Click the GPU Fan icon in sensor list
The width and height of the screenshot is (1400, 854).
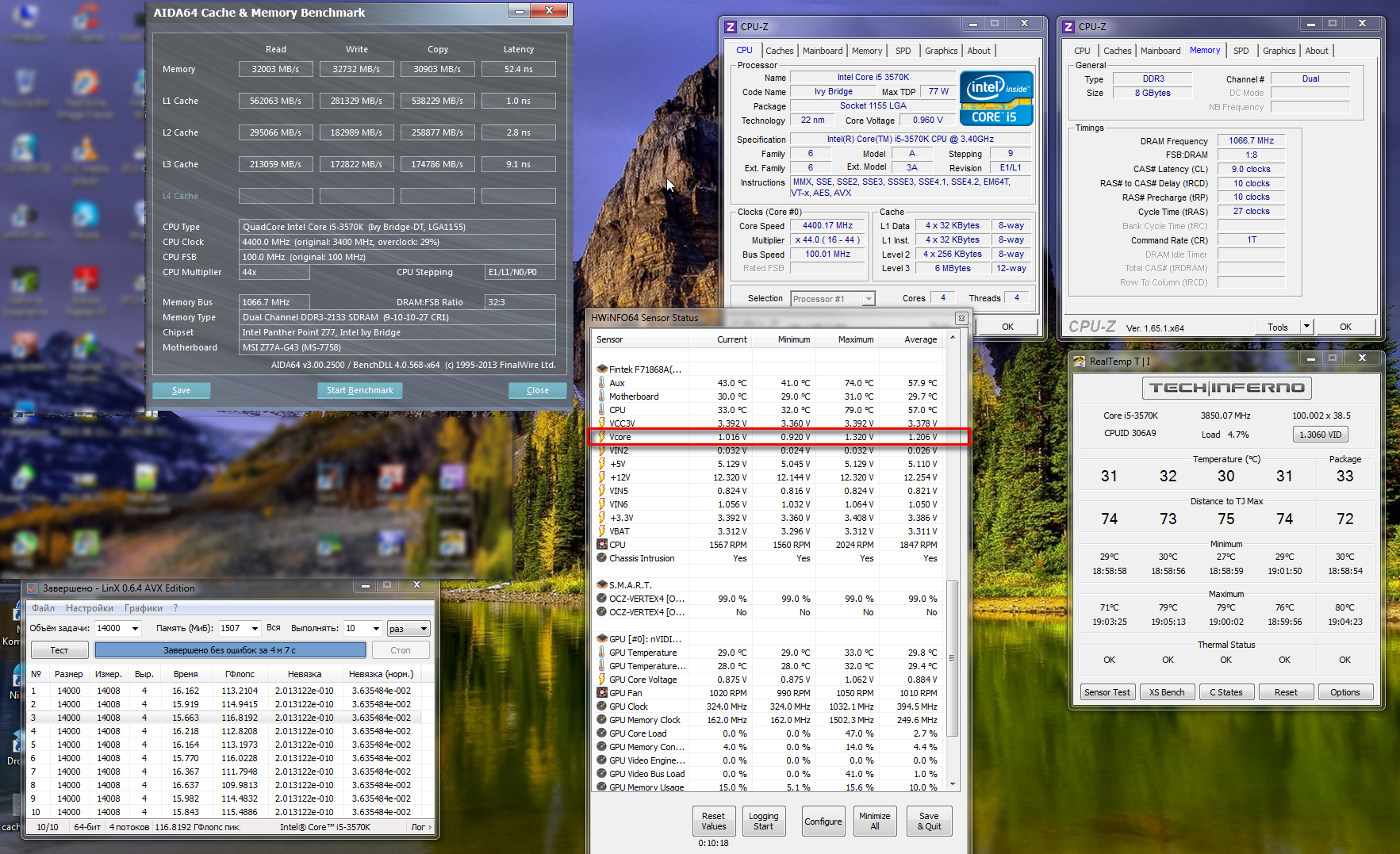click(x=602, y=693)
